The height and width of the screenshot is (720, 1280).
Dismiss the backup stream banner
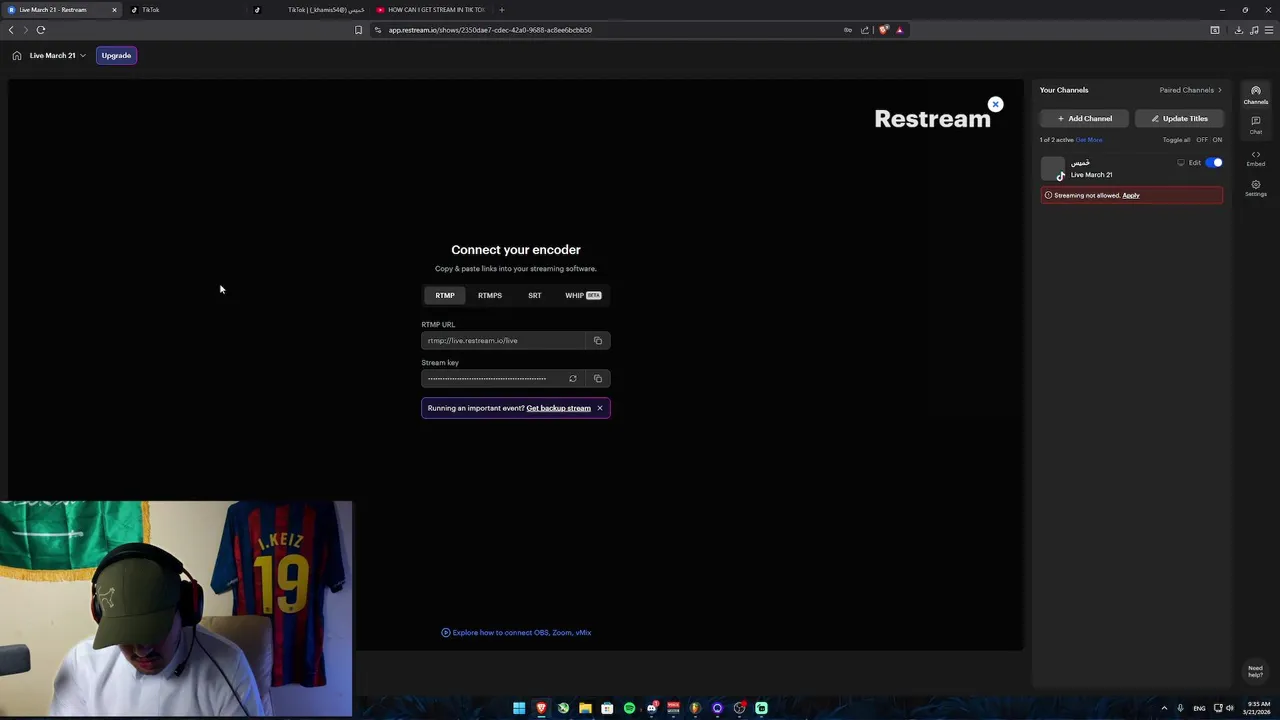tap(600, 408)
